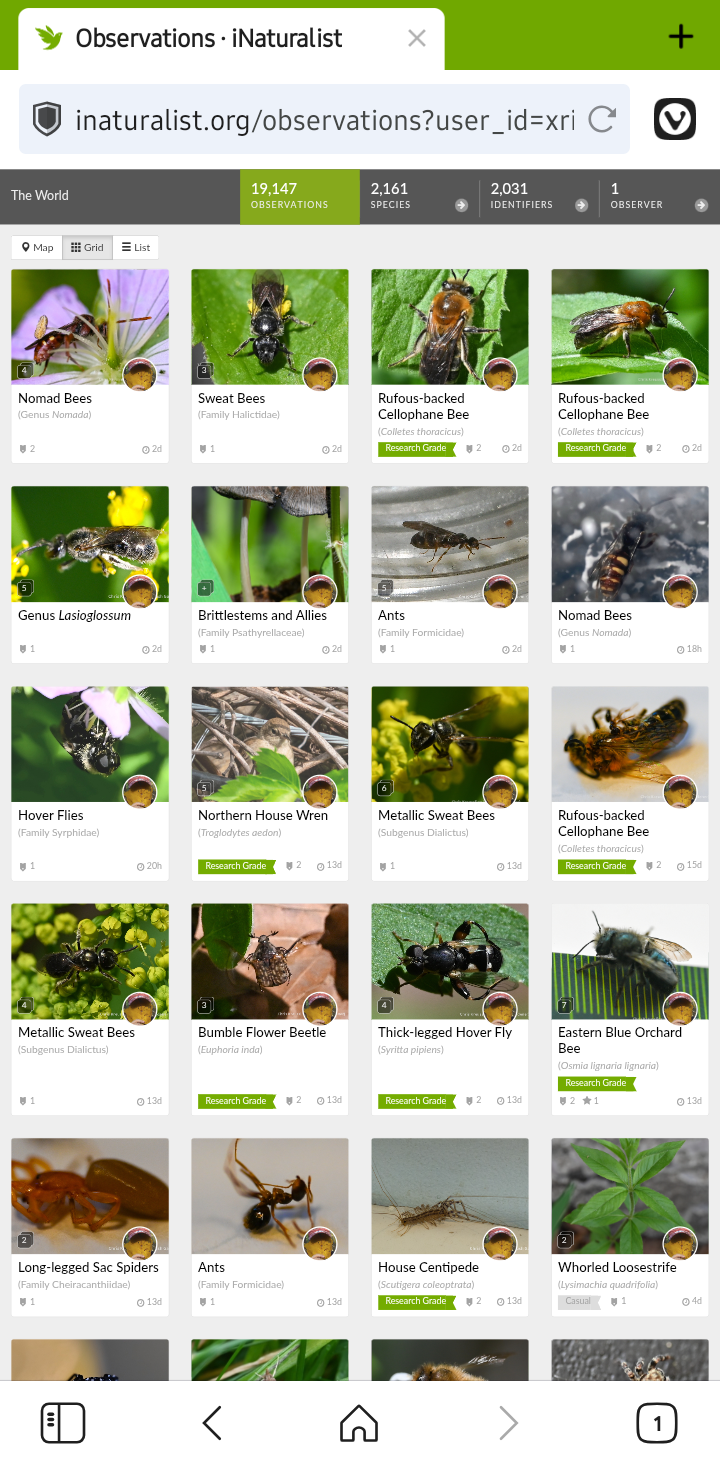Open the Bumble Flower Beetle photo thumbnail
720x1465 pixels.
point(270,961)
